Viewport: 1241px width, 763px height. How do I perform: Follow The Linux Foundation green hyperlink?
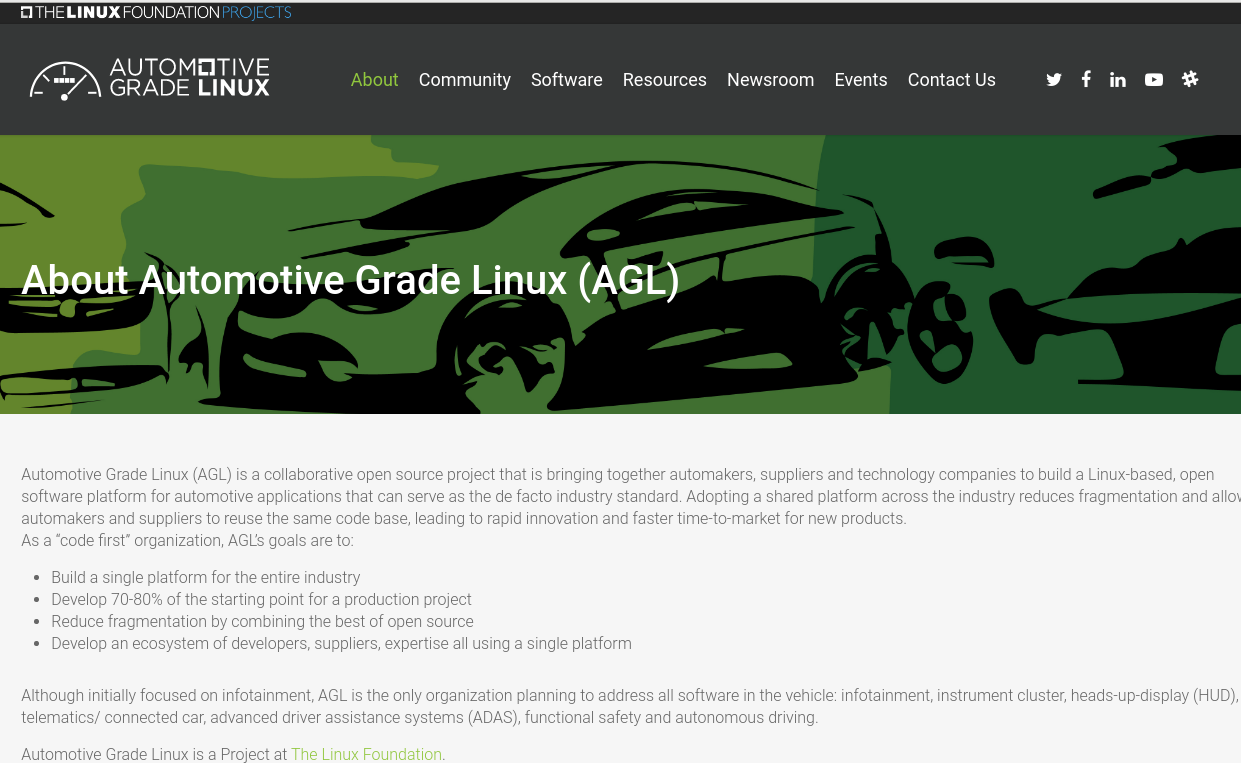coord(366,754)
